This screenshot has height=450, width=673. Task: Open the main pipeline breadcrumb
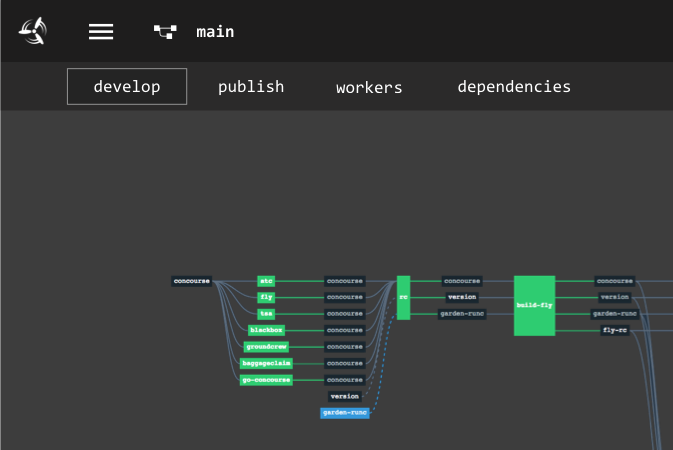click(x=215, y=31)
